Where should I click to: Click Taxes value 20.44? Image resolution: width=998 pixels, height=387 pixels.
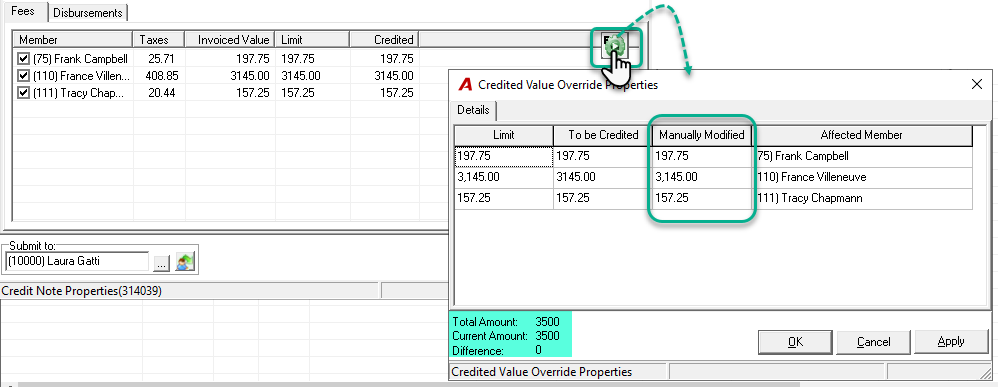160,93
